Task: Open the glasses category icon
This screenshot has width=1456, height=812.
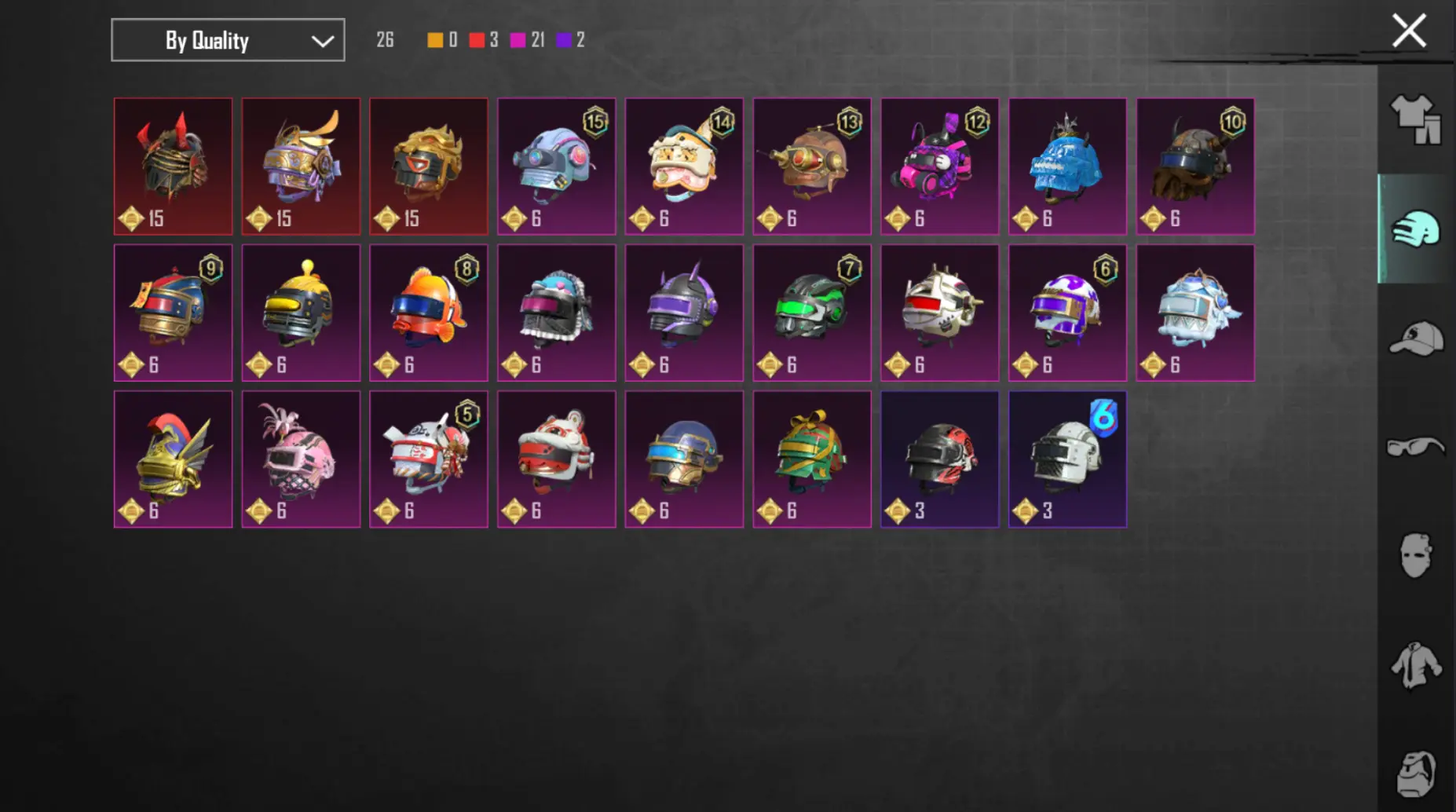Action: pyautogui.click(x=1416, y=447)
